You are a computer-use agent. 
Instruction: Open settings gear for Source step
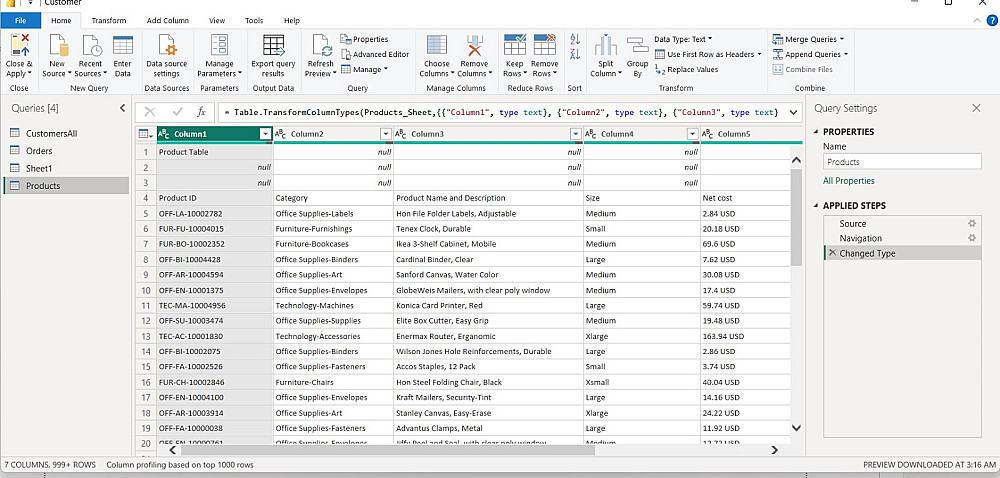tap(971, 223)
